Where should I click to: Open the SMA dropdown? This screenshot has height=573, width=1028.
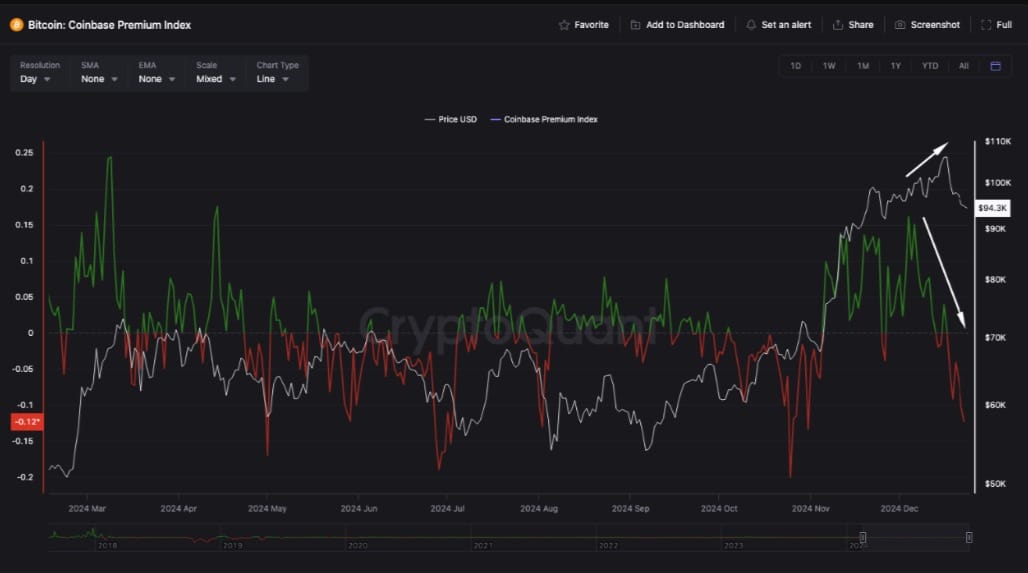(x=99, y=79)
